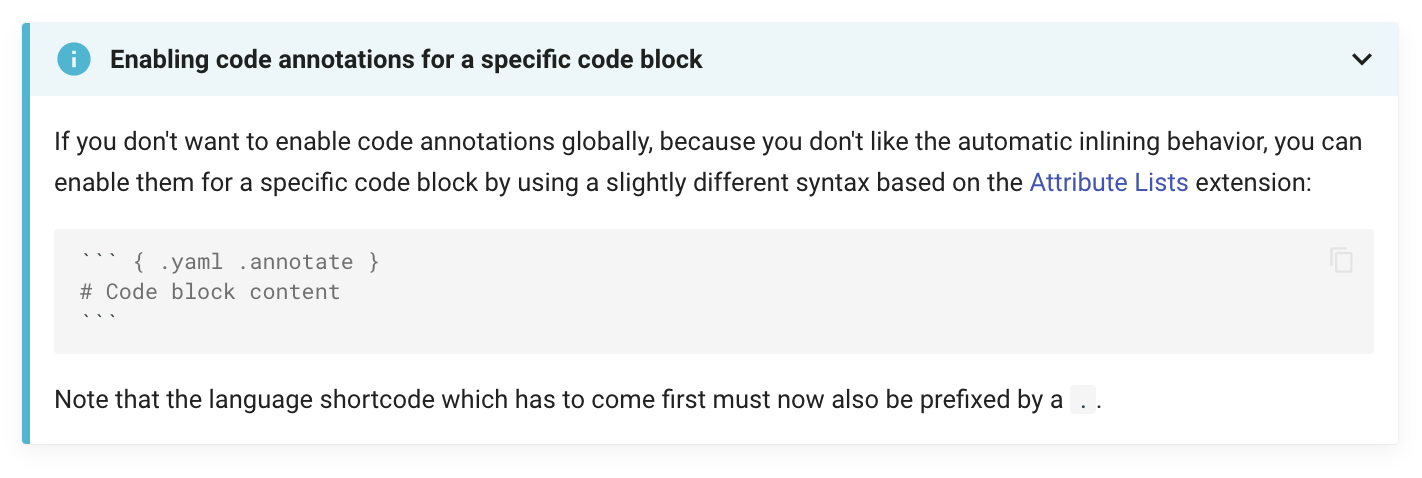Image resolution: width=1422 pixels, height=478 pixels.
Task: Click the opening triple backticks in the code
Action: pos(99,258)
